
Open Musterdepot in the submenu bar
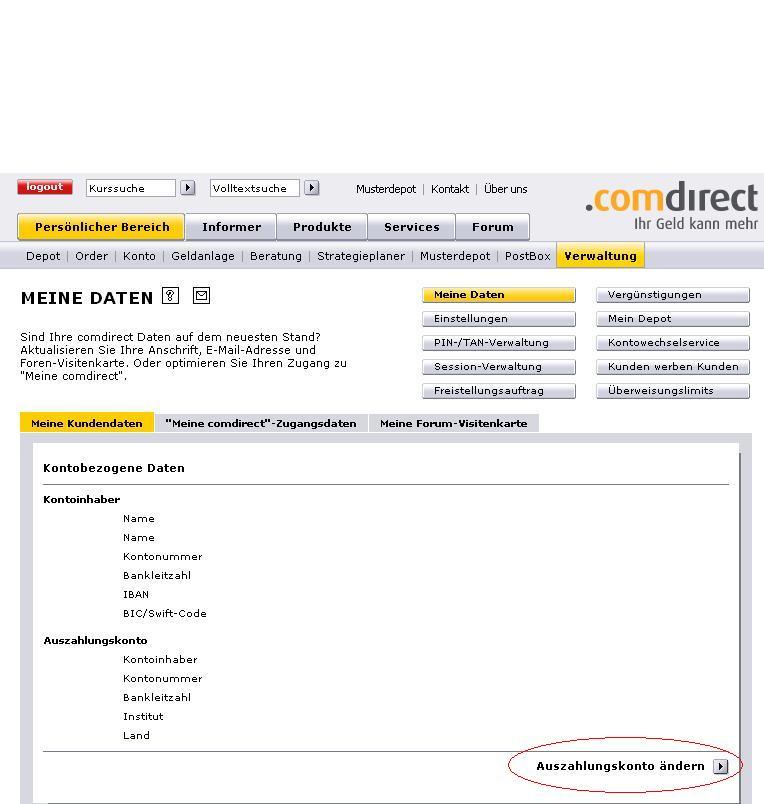[x=455, y=256]
